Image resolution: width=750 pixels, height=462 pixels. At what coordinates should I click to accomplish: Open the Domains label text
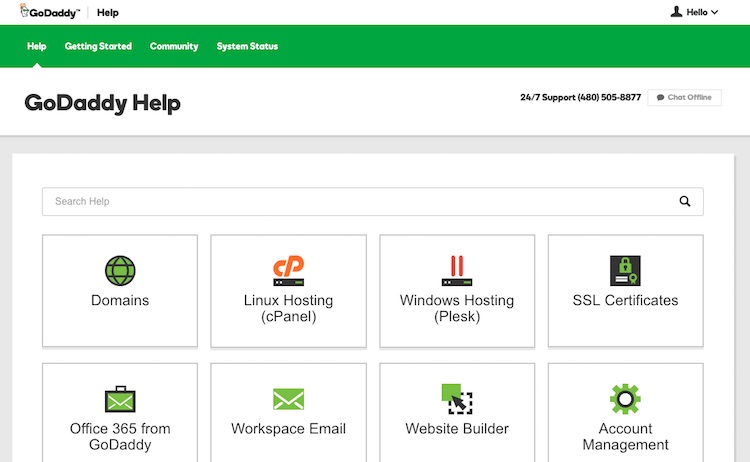coord(120,300)
